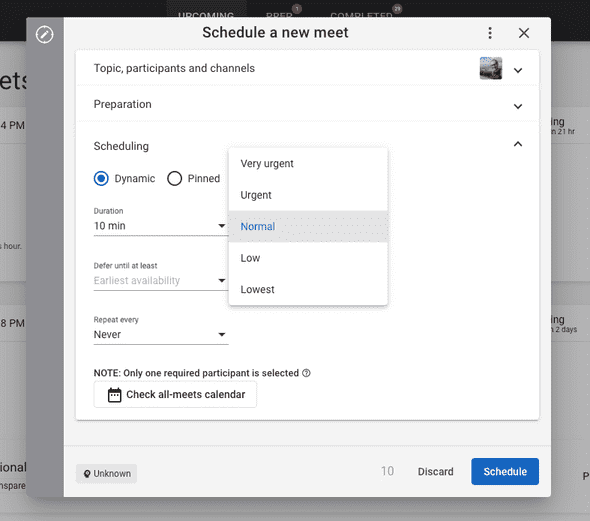This screenshot has width=590, height=521.
Task: Open the Repeat every dropdown
Action: [x=161, y=334]
